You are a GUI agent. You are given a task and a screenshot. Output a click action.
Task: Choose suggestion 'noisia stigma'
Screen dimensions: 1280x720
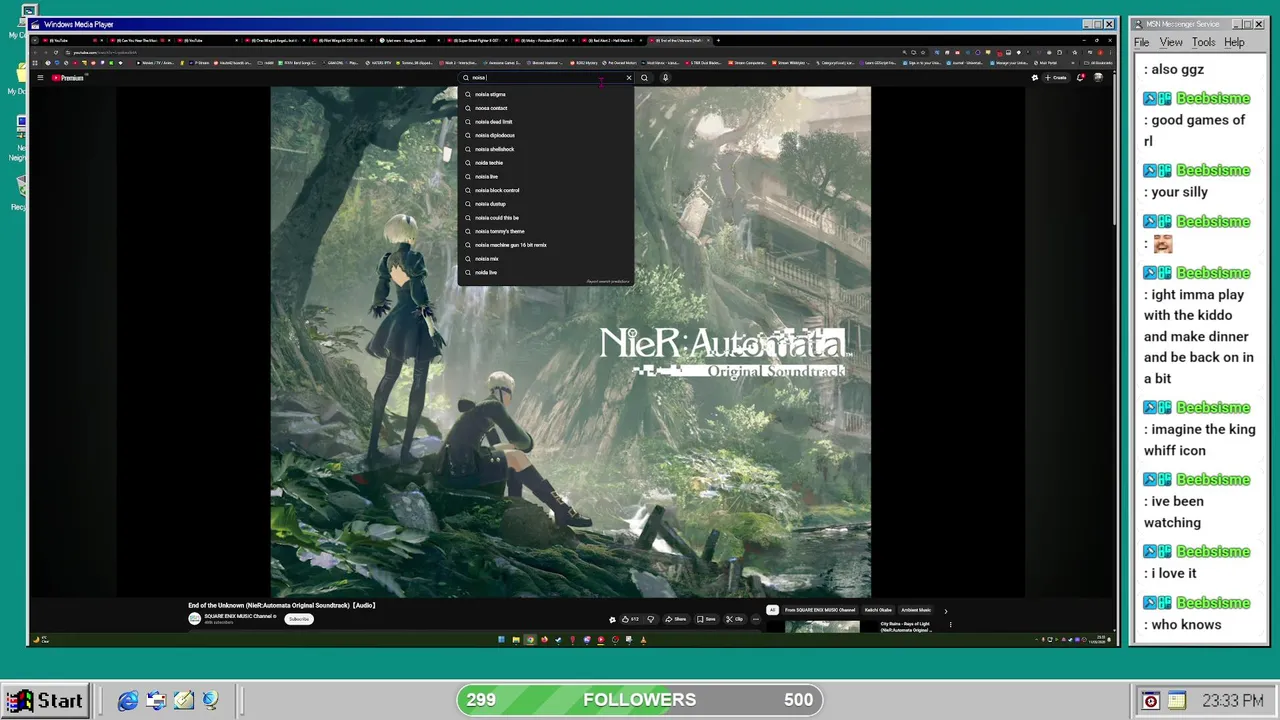point(545,94)
